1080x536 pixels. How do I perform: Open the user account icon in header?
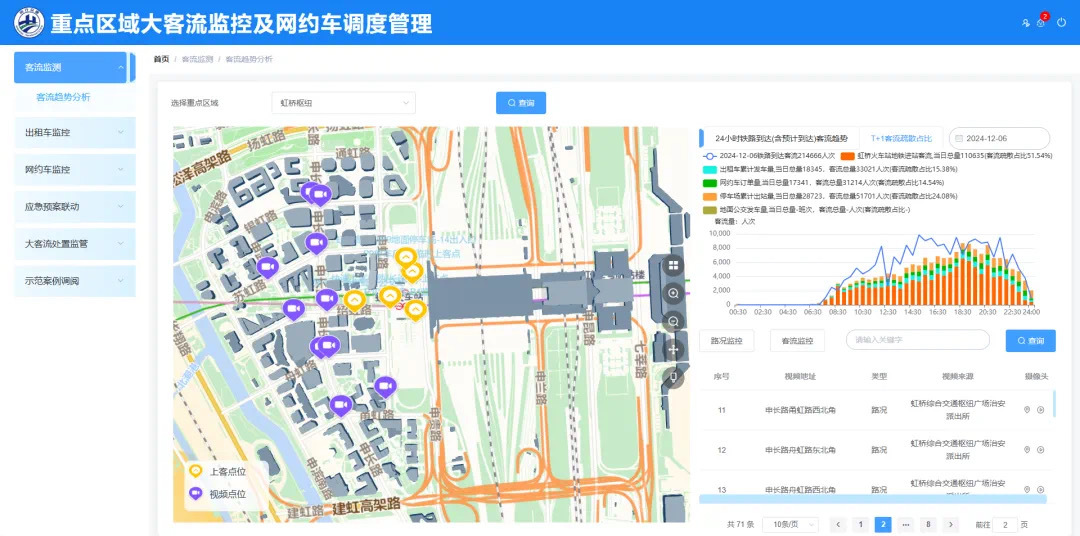coord(1026,23)
